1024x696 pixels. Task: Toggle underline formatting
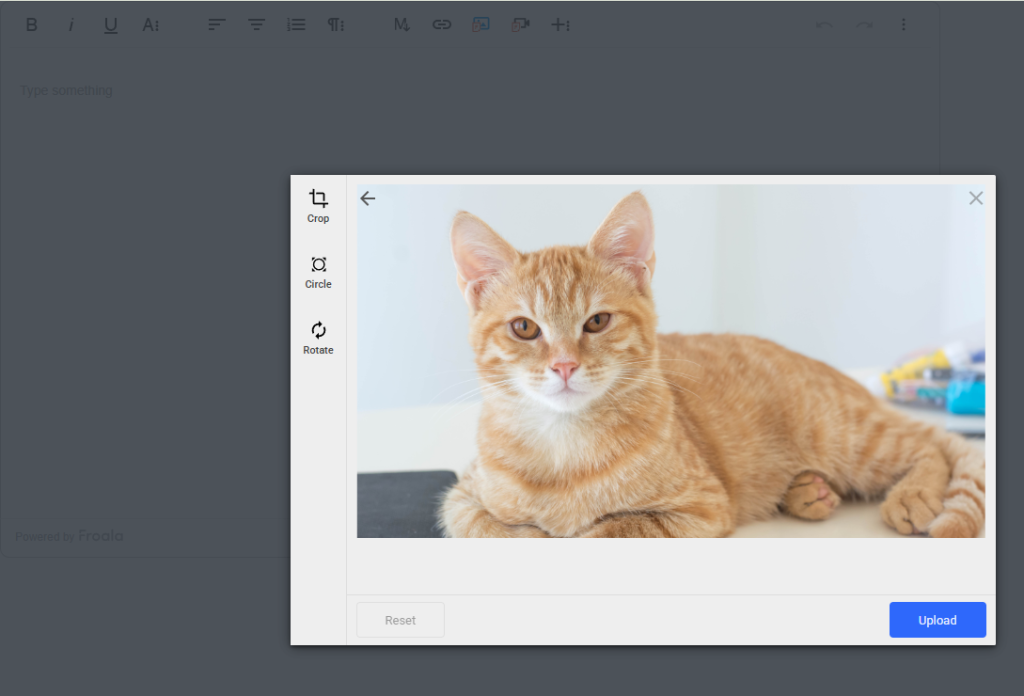pos(110,24)
